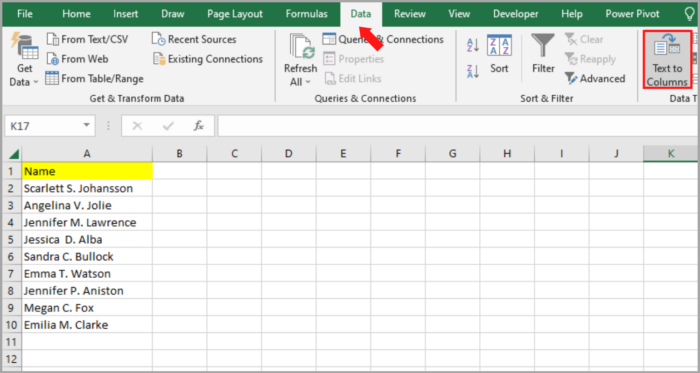Click the Reapply filter button
700x373 pixels.
[590, 59]
